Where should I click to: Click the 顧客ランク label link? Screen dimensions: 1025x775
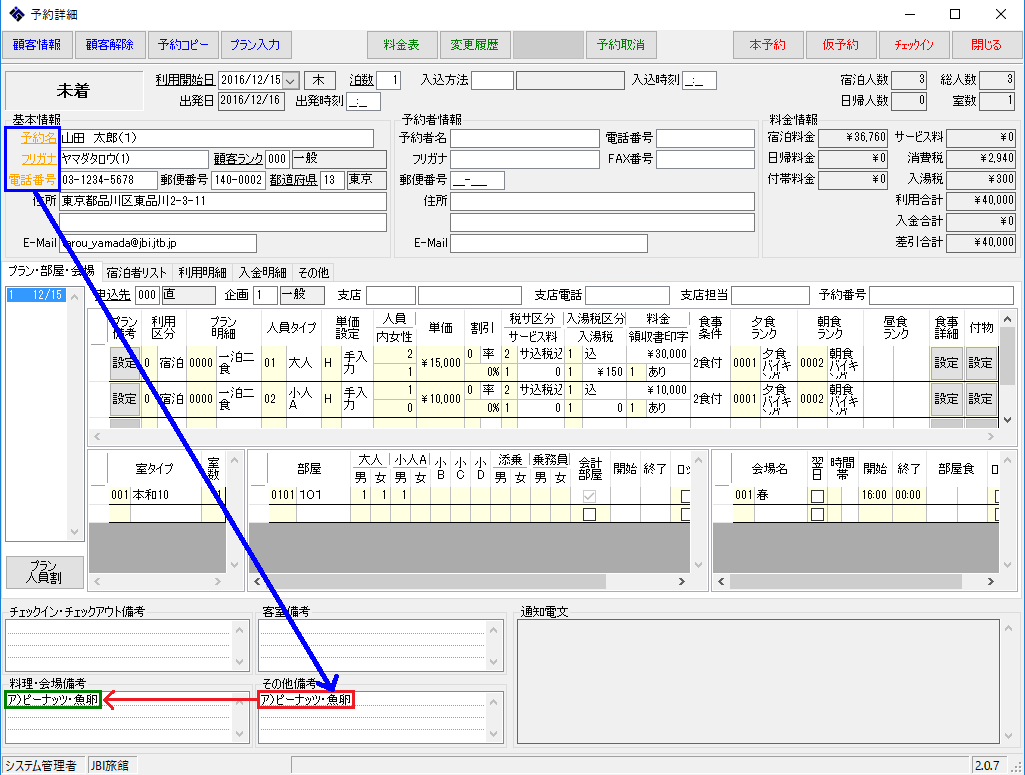tap(238, 159)
